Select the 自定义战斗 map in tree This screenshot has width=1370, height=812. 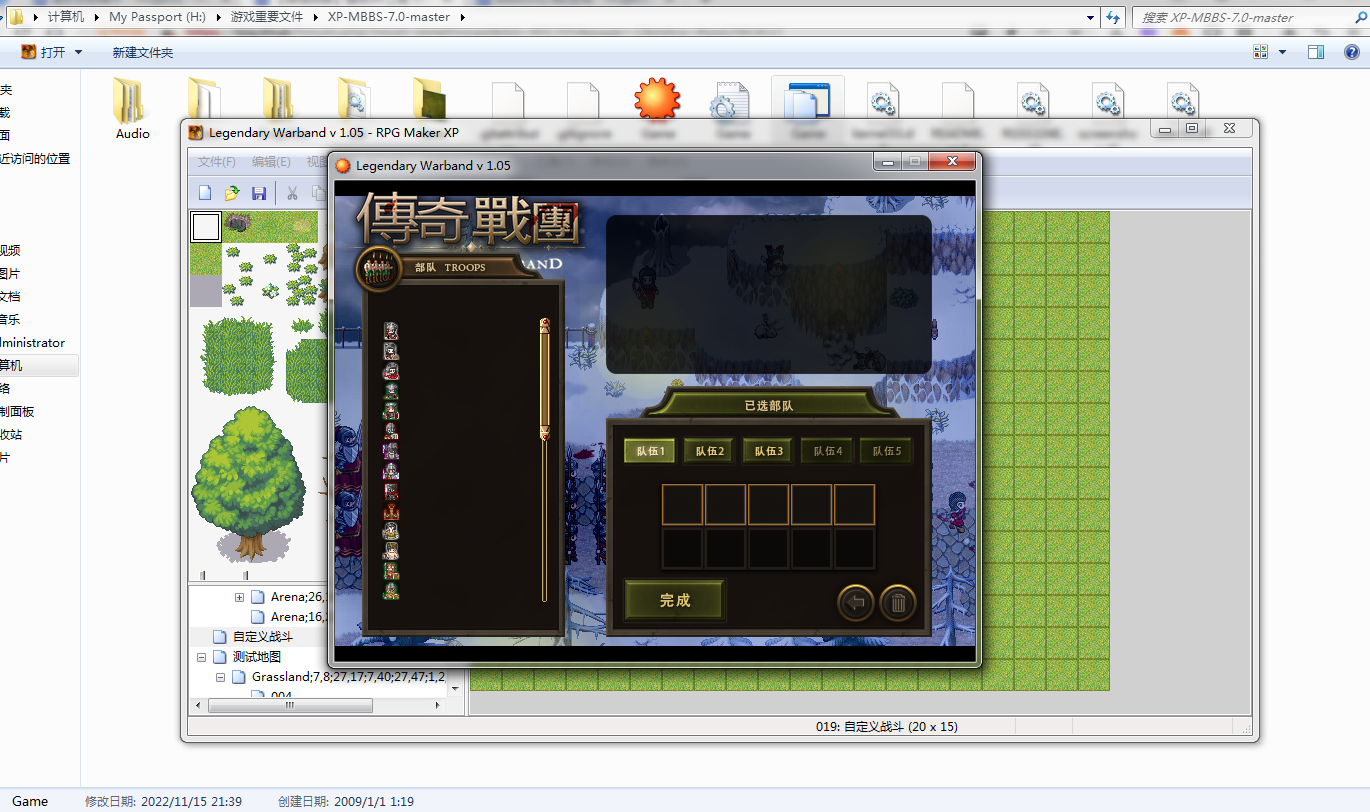263,637
